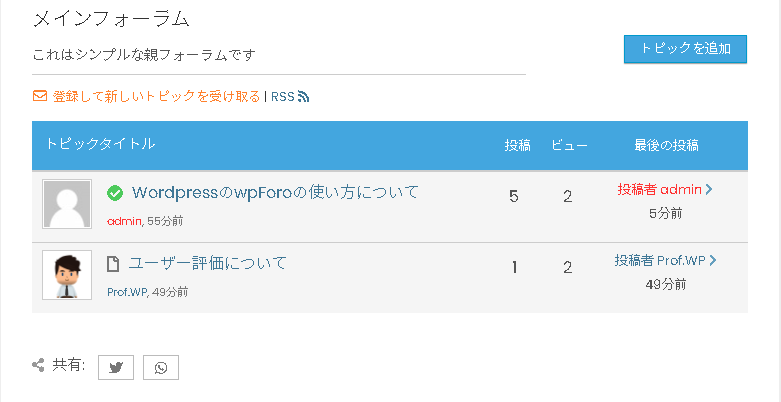Click the Twitter share icon
Screen dimensions: 781x402
pyautogui.click(x=116, y=368)
